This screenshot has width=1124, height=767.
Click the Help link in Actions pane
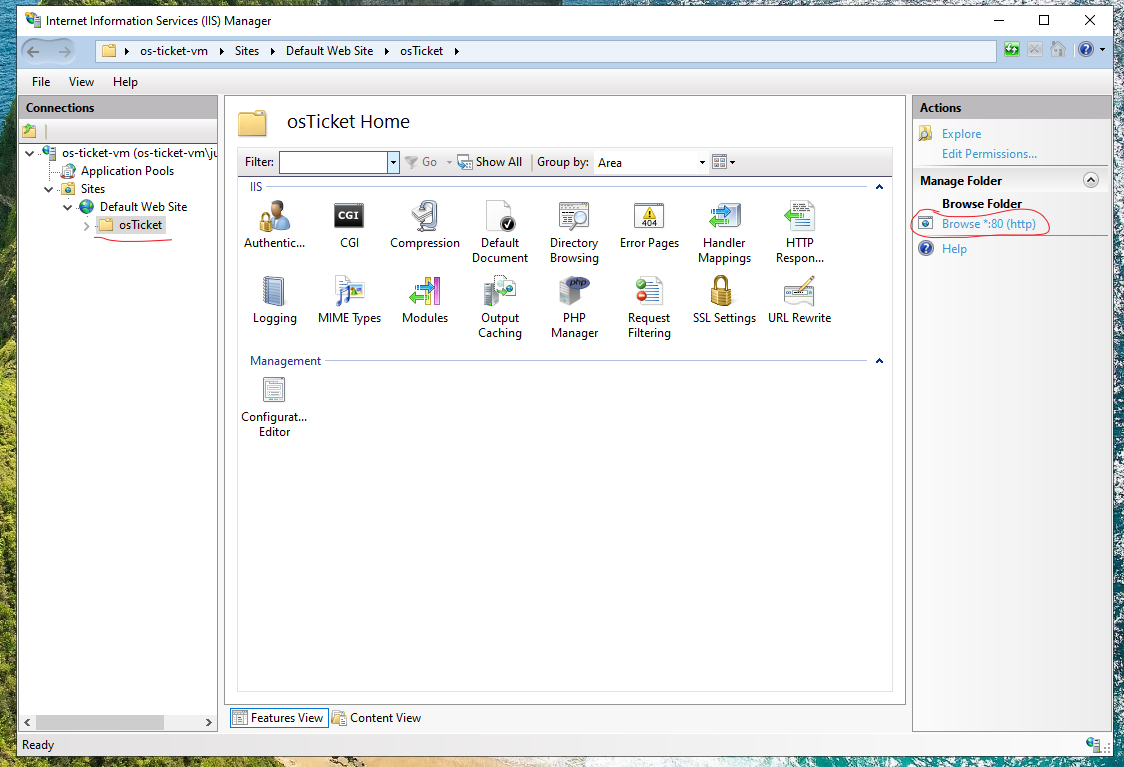(954, 249)
